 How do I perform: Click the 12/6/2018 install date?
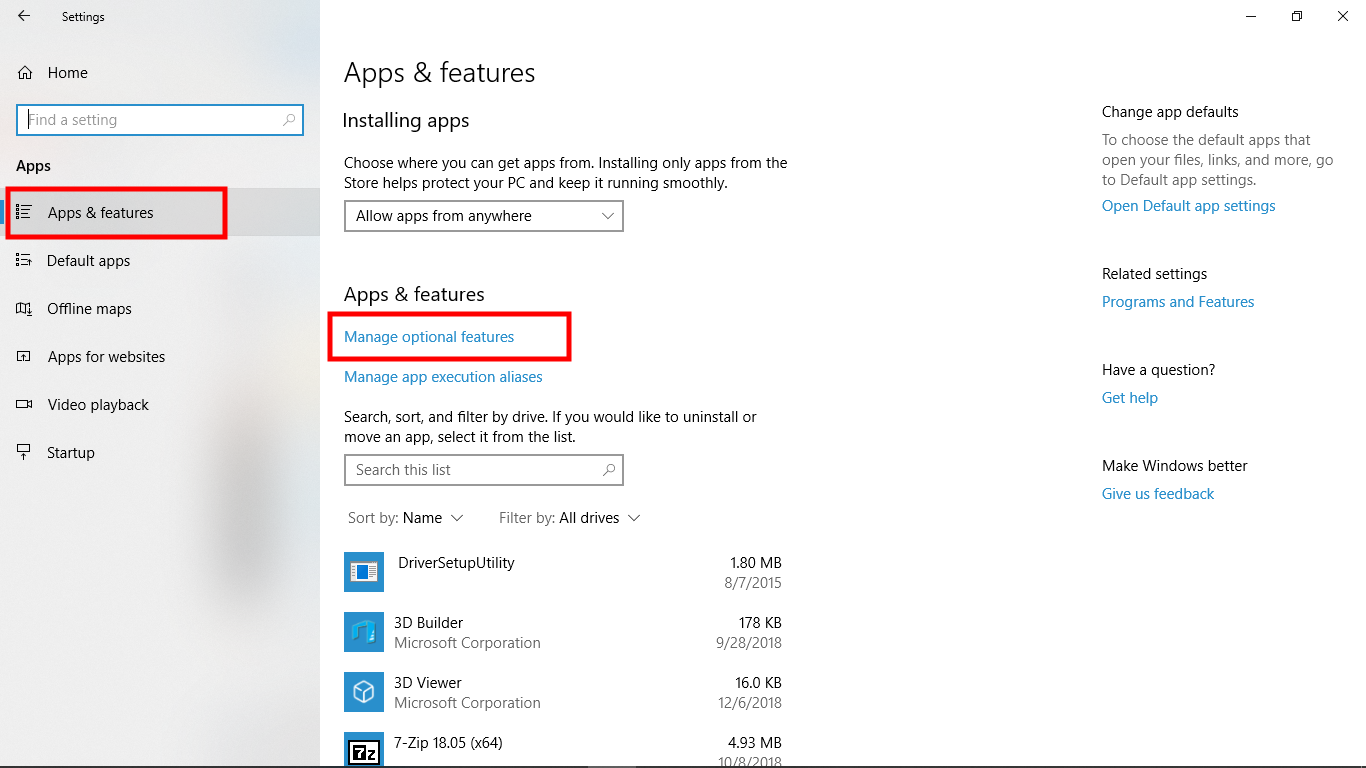[749, 703]
